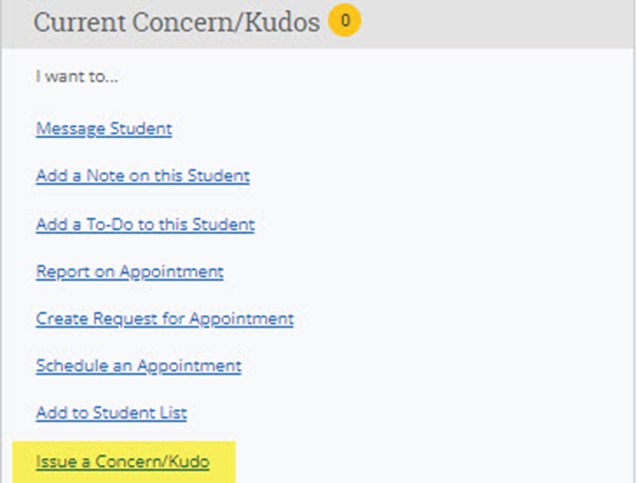637x483 pixels.
Task: Click Add a Note on this Student
Action: point(143,176)
